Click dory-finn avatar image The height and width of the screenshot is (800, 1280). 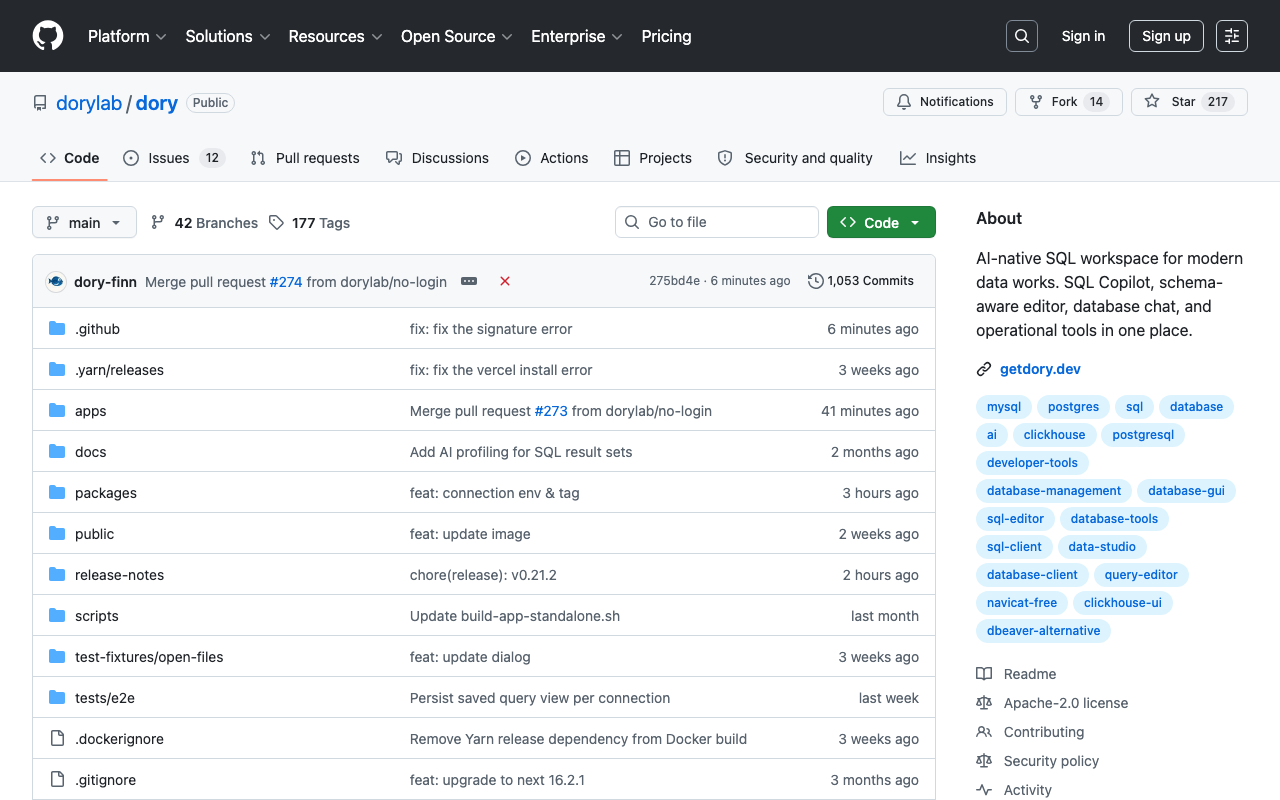click(x=56, y=282)
